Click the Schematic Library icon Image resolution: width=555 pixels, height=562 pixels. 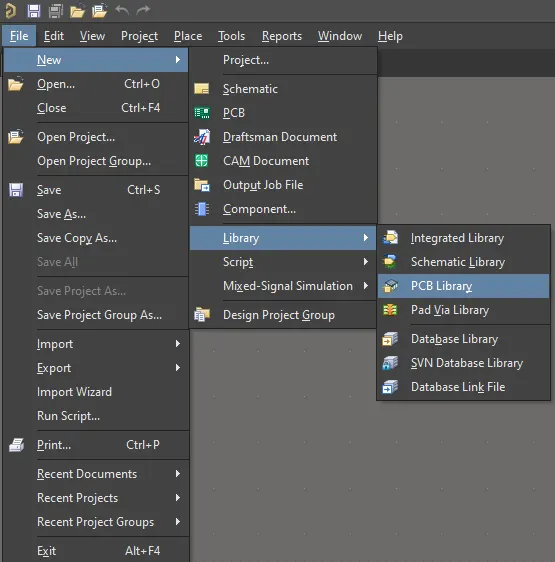click(390, 262)
